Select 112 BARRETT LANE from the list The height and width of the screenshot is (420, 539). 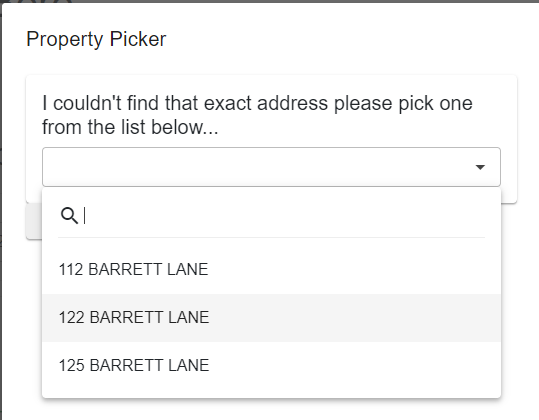[x=271, y=269]
